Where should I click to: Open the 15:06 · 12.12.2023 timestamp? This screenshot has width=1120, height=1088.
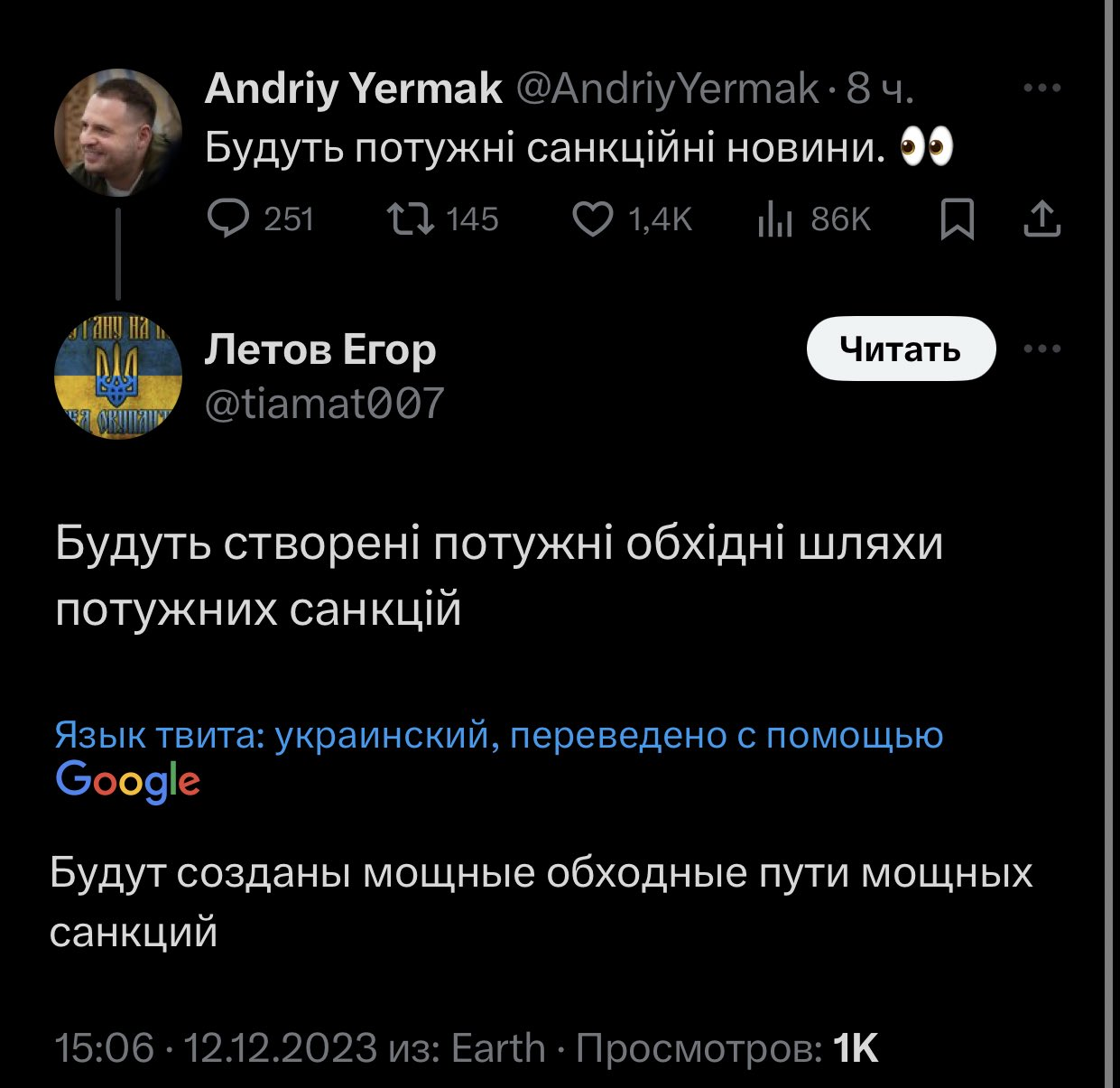point(216,1048)
